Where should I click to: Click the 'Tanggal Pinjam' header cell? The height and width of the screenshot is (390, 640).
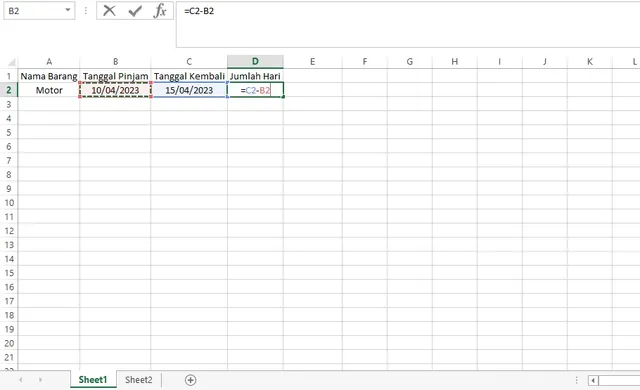coord(116,76)
